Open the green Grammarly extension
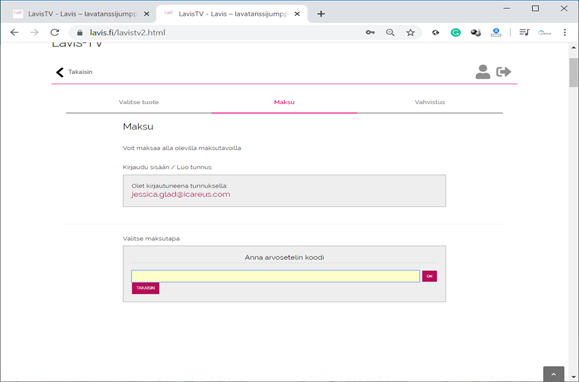This screenshot has width=579, height=382. 456,32
